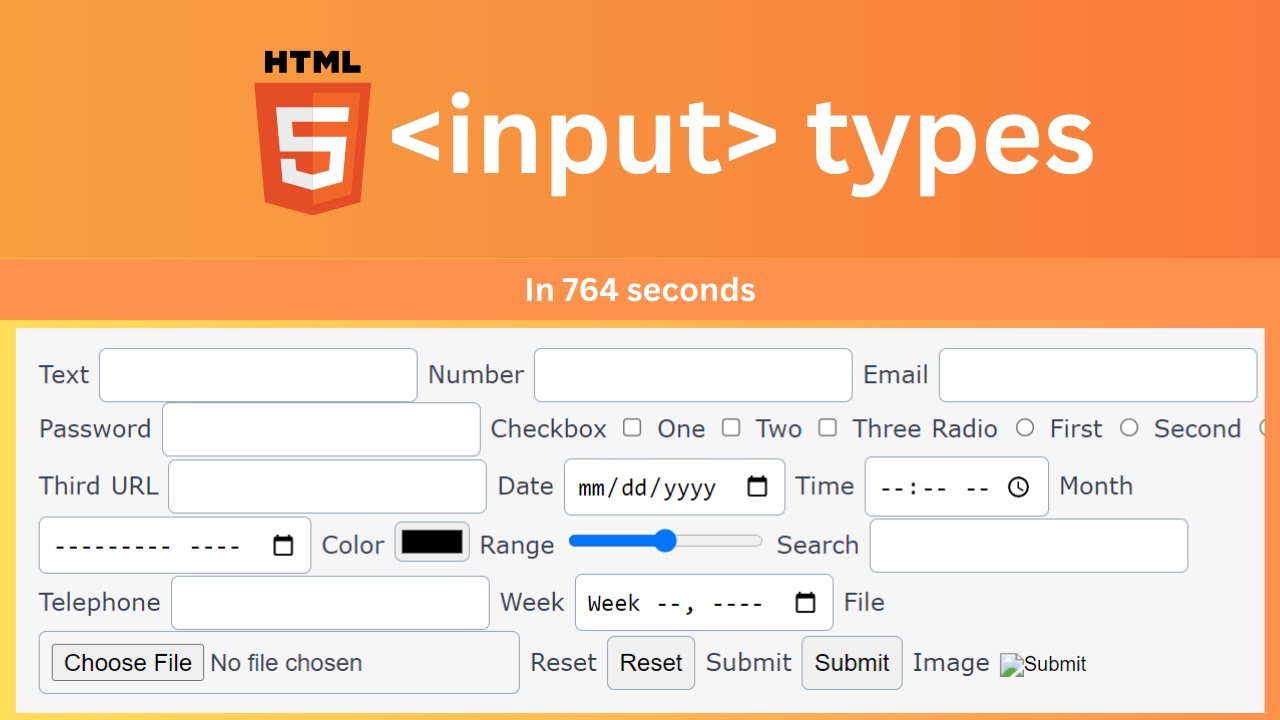Focus the Number input field
This screenshot has width=1280, height=720.
click(693, 375)
